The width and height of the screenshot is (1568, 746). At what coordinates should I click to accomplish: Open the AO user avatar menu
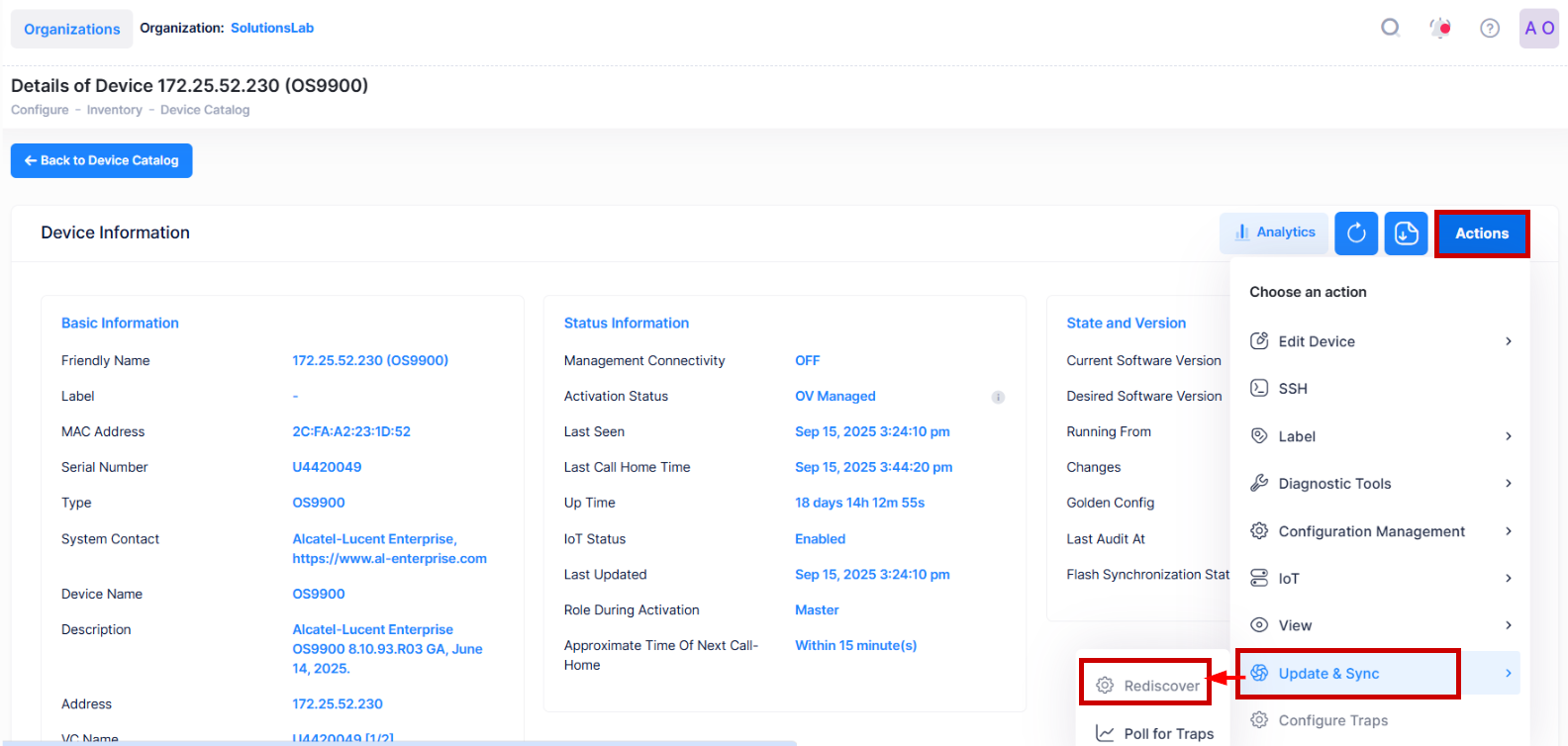pos(1538,28)
